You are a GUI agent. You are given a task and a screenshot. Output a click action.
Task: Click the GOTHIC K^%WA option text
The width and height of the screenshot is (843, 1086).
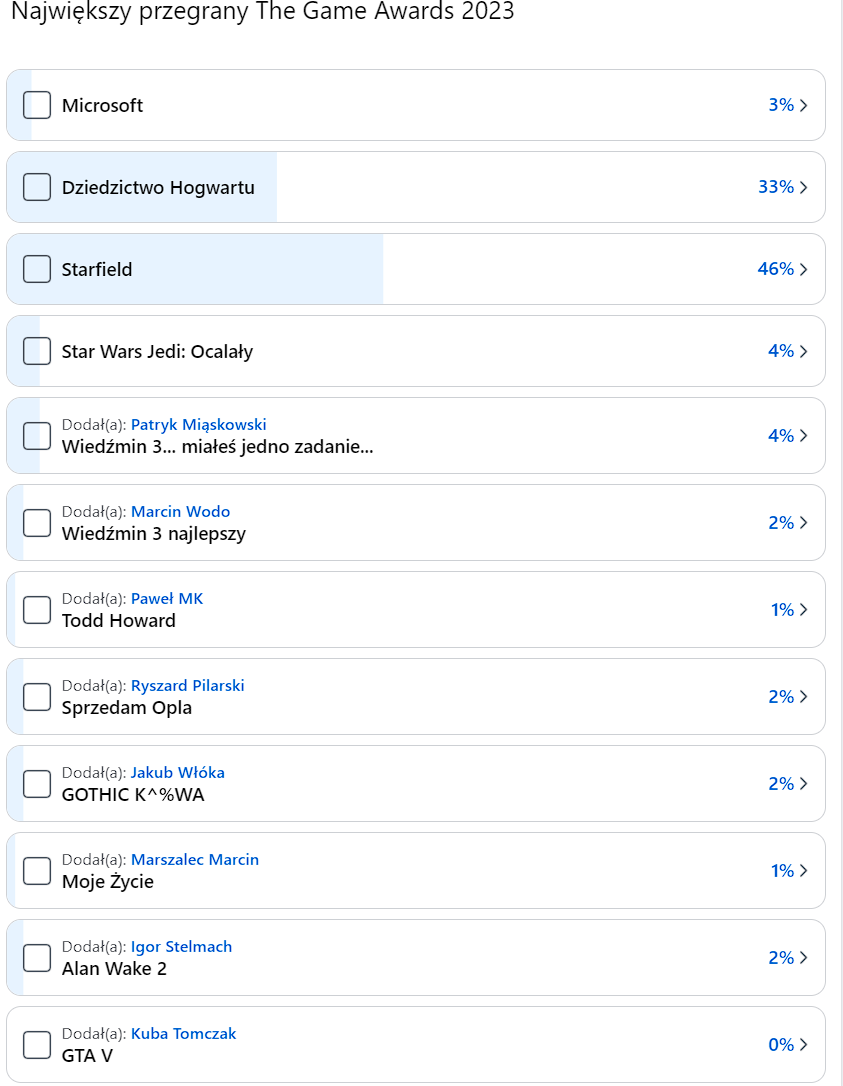133,795
